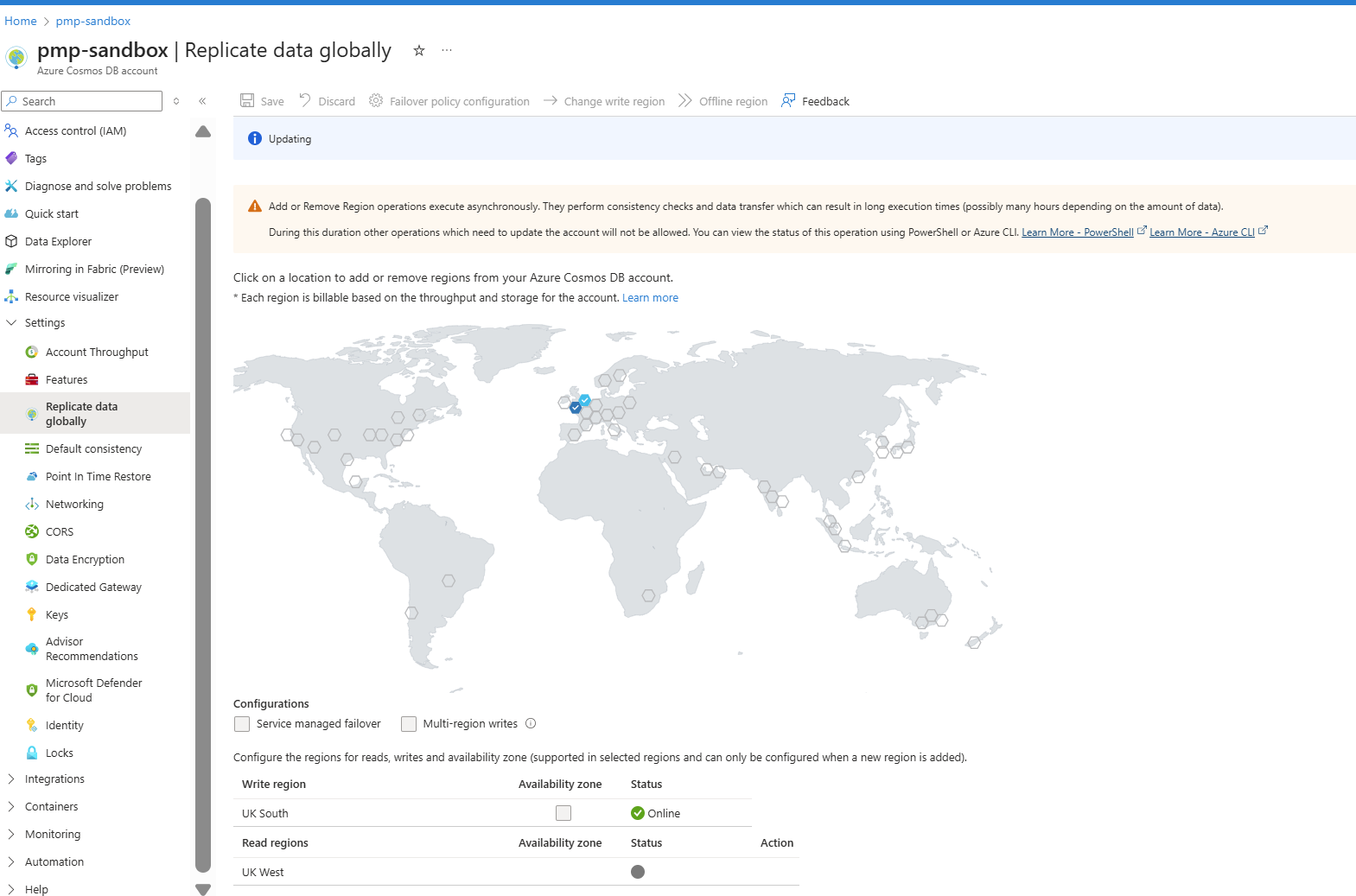1356x896 pixels.
Task: Open Learn More - Azure CLI link
Action: (1202, 232)
